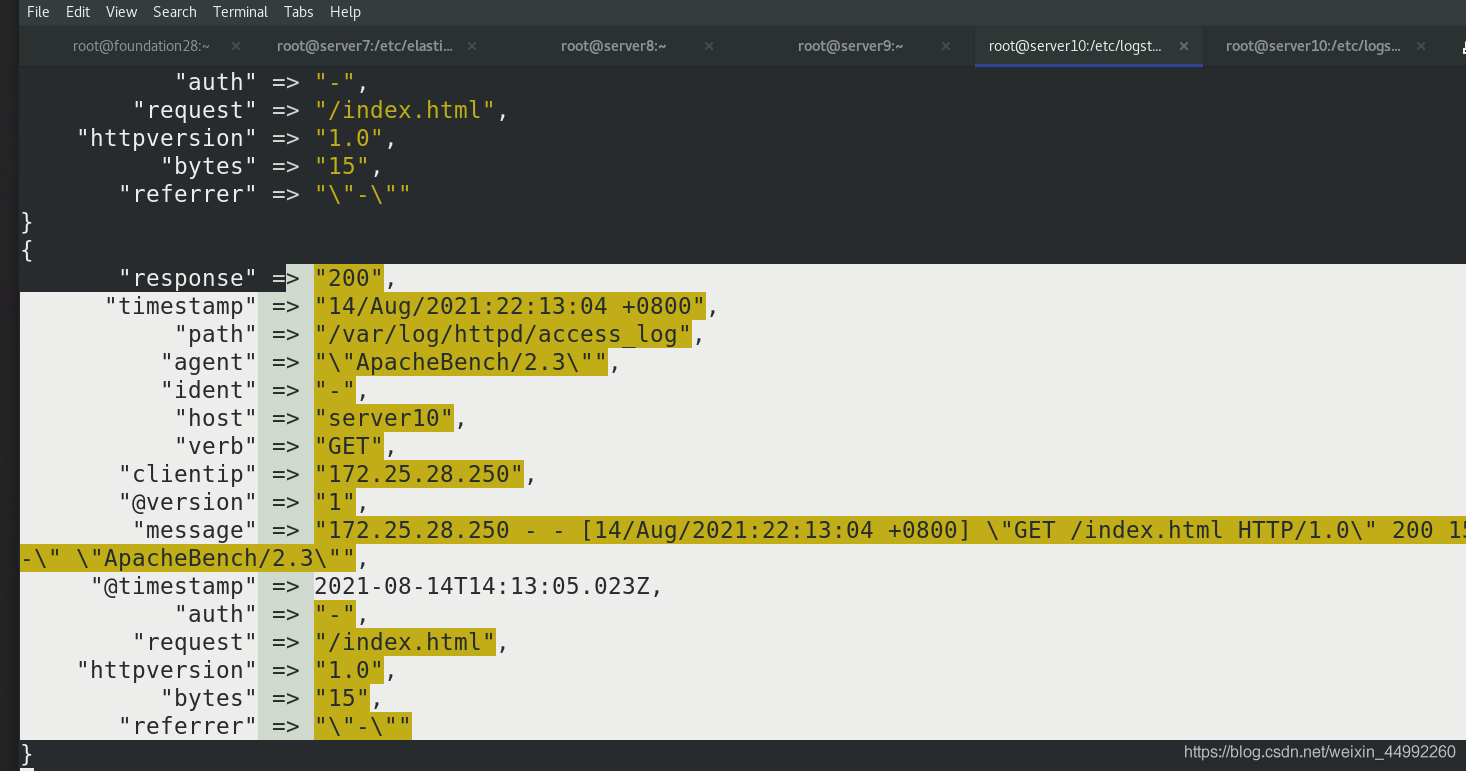The height and width of the screenshot is (771, 1466).
Task: Click "/index.html" in the unhighlighted dark record
Action: point(405,110)
